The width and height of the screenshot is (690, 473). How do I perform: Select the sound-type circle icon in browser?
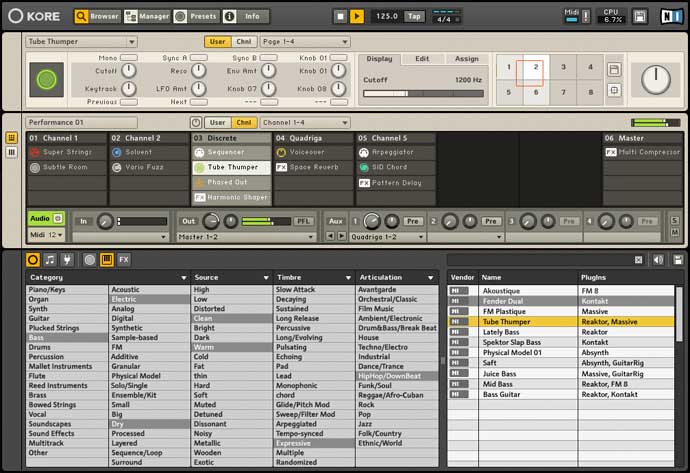point(33,260)
